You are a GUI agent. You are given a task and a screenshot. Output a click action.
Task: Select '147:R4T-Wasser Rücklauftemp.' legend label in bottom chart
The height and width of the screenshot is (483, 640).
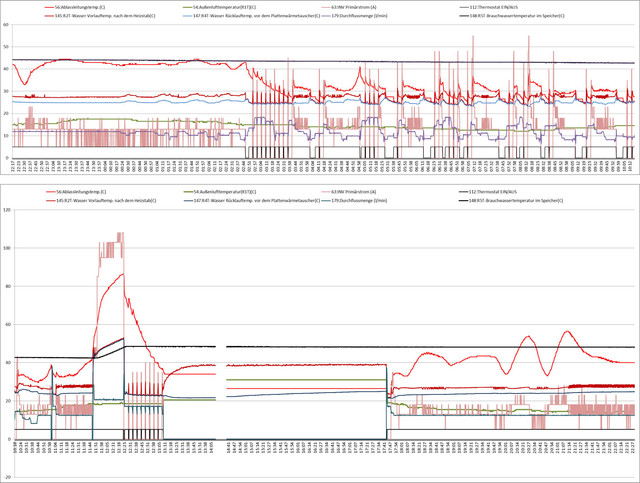[x=257, y=200]
